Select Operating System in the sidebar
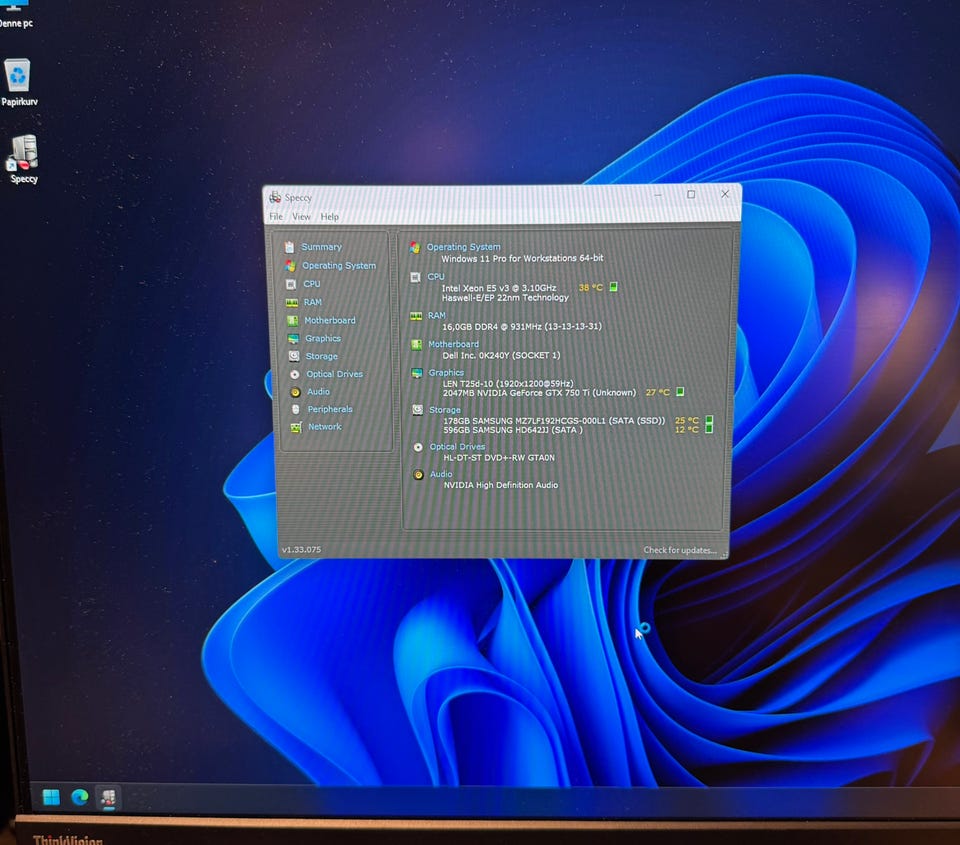The height and width of the screenshot is (845, 960). (x=339, y=266)
